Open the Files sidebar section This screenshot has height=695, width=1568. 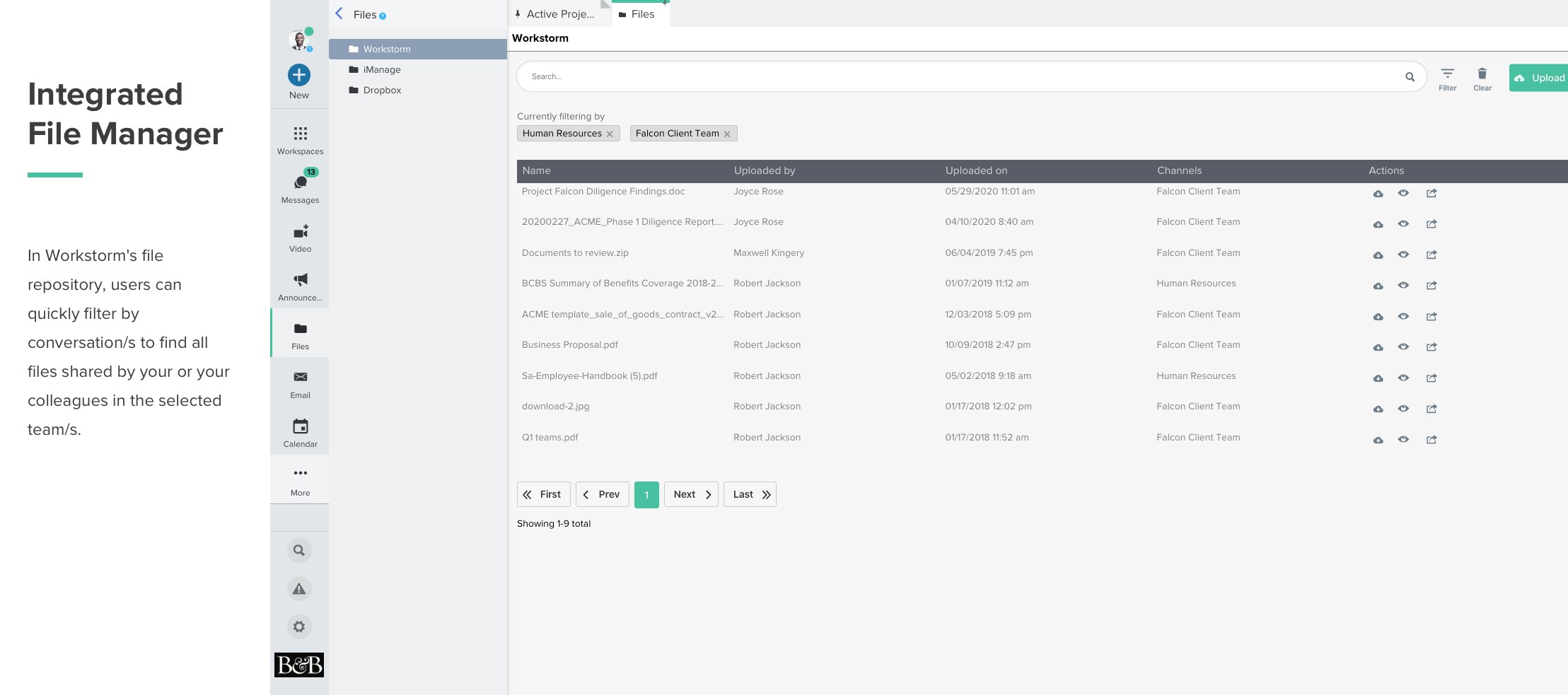300,333
